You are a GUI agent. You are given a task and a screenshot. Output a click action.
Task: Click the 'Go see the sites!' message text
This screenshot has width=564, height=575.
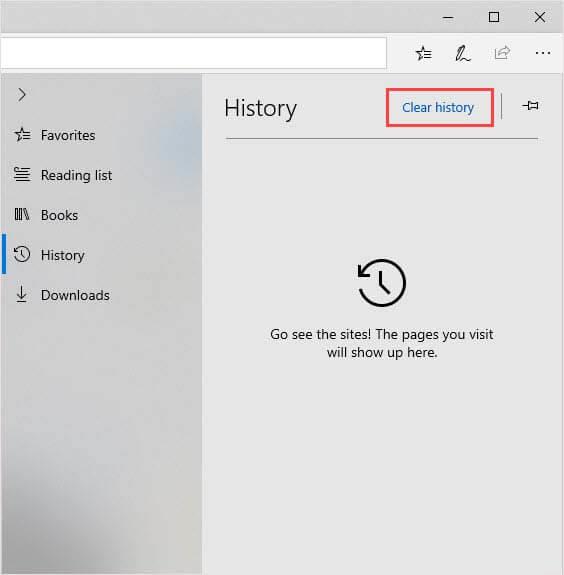(382, 343)
